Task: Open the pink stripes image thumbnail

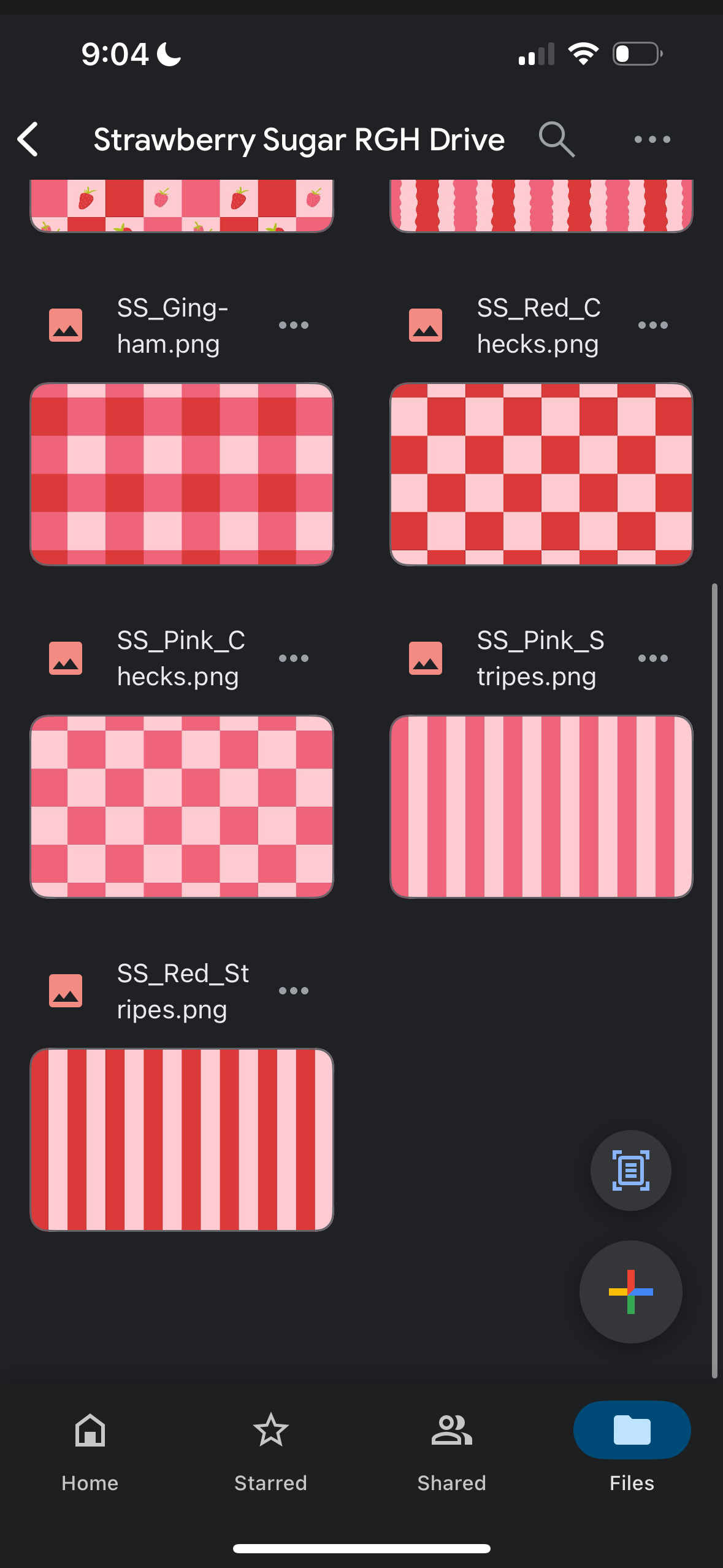Action: [541, 807]
